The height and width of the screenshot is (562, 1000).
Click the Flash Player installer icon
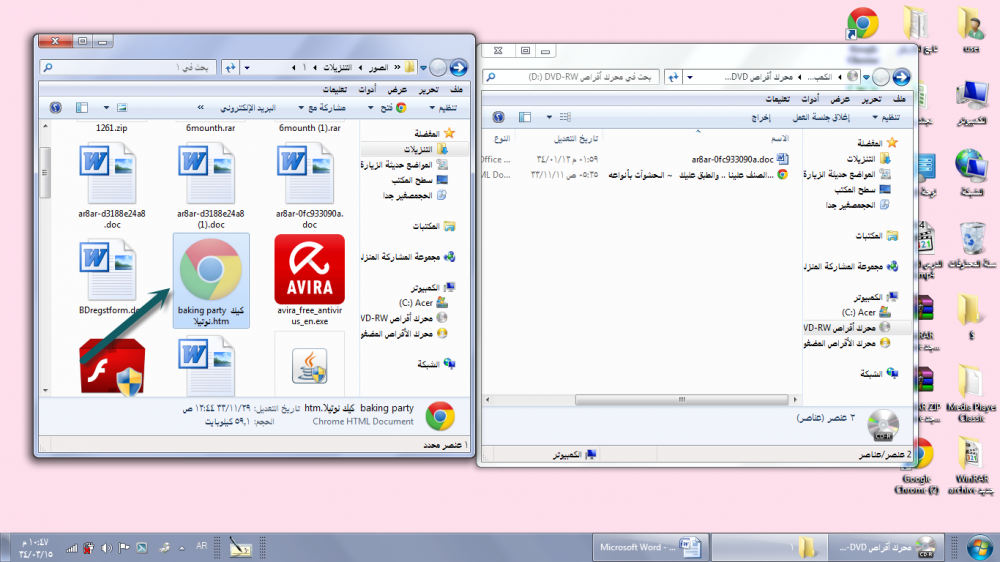click(112, 368)
